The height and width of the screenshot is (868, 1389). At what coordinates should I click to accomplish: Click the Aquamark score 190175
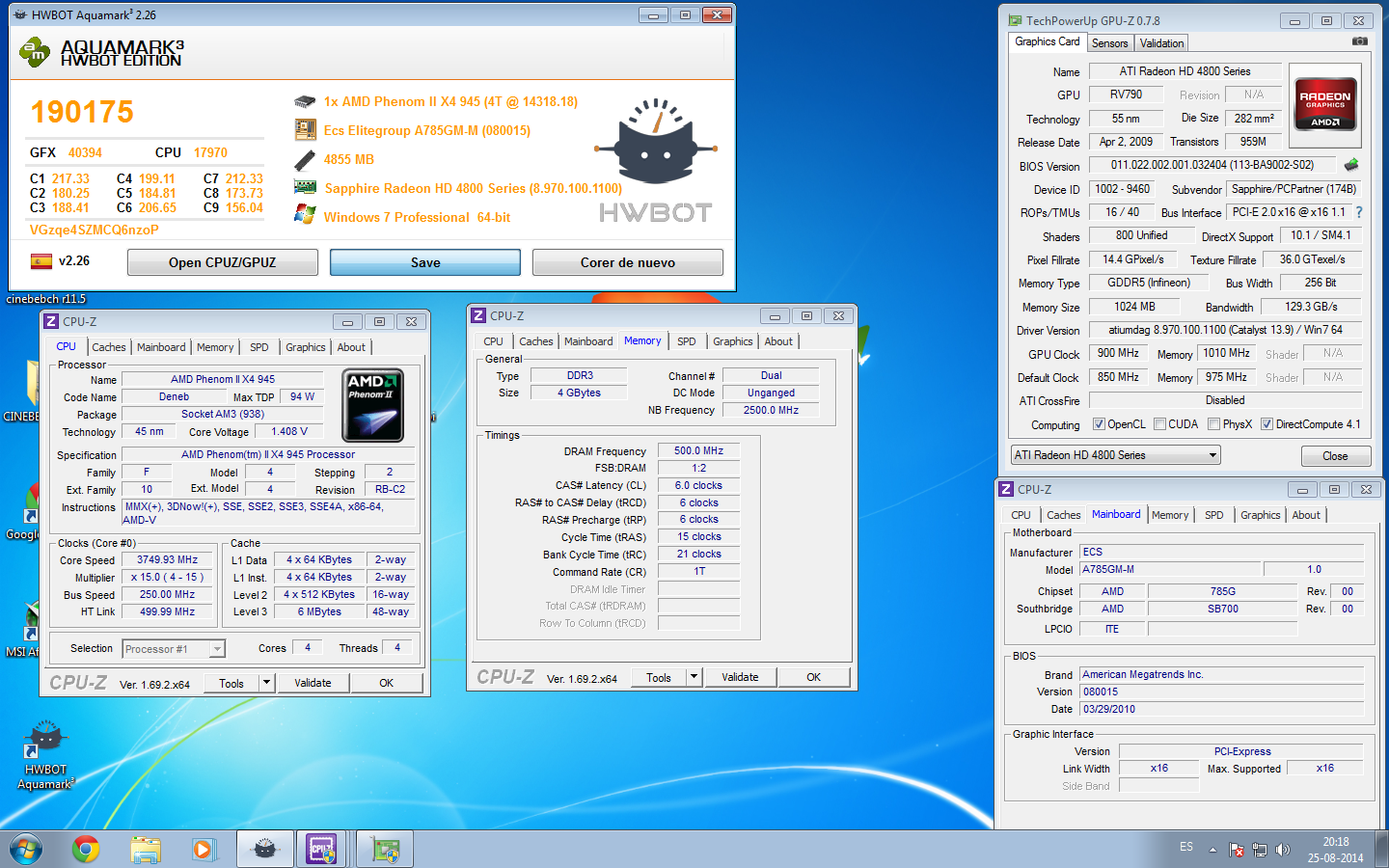(82, 112)
